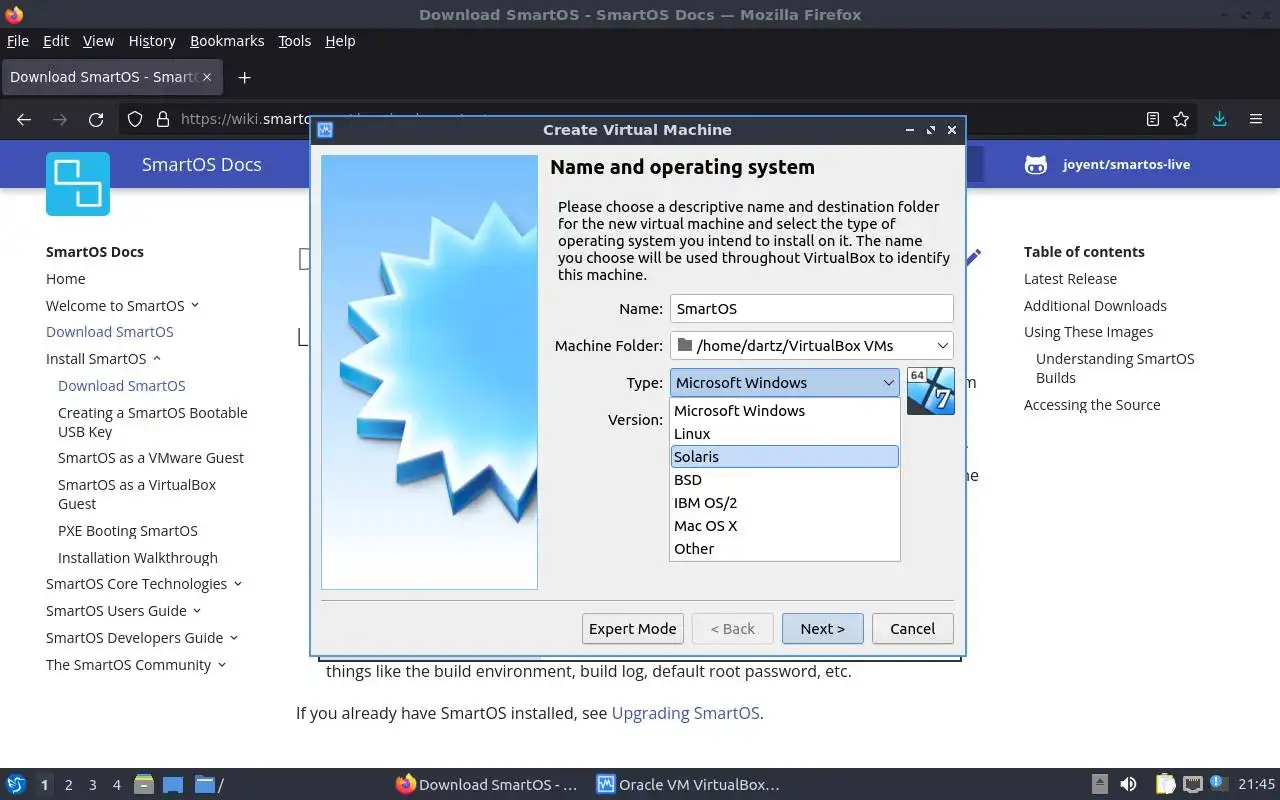Open the PXE Booting SmartOS sidebar link
Screen dimensions: 1280x800
[128, 531]
